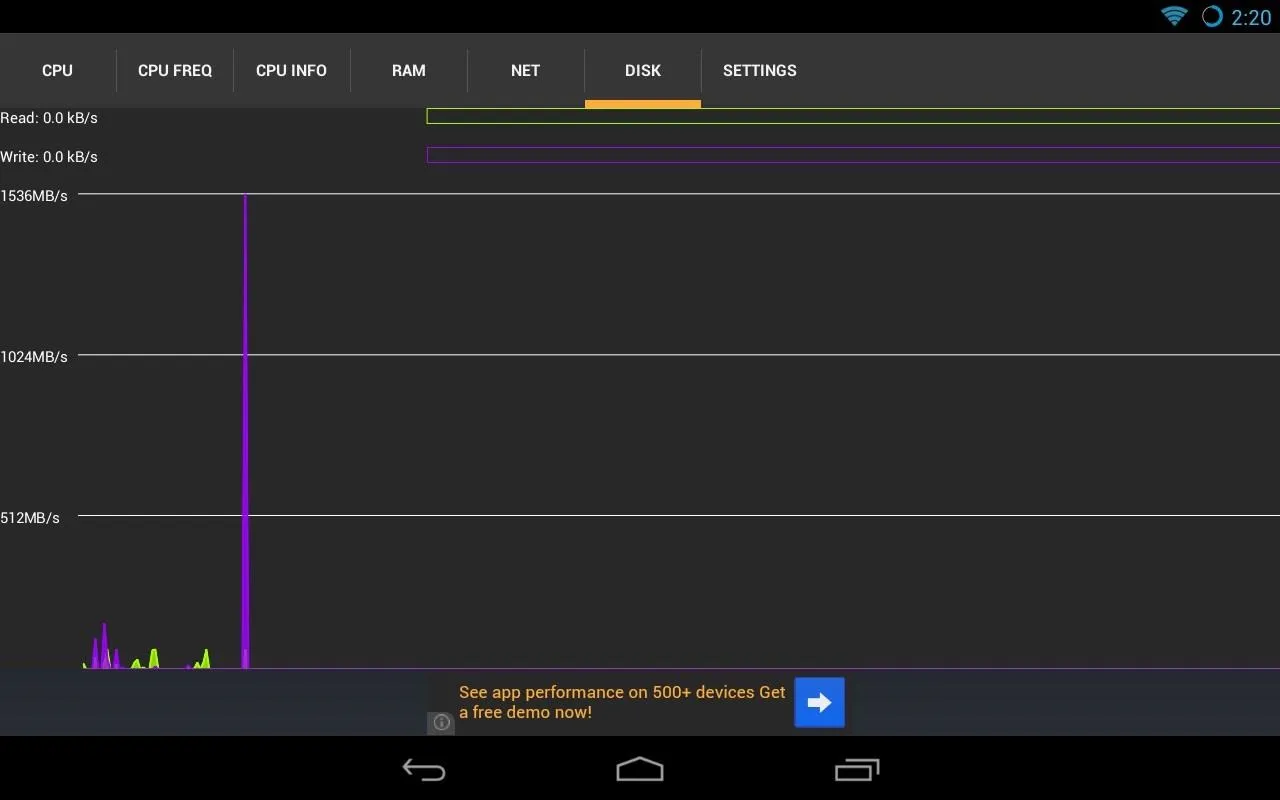The width and height of the screenshot is (1280, 800).
Task: Open the SETTINGS tab
Action: pyautogui.click(x=760, y=70)
